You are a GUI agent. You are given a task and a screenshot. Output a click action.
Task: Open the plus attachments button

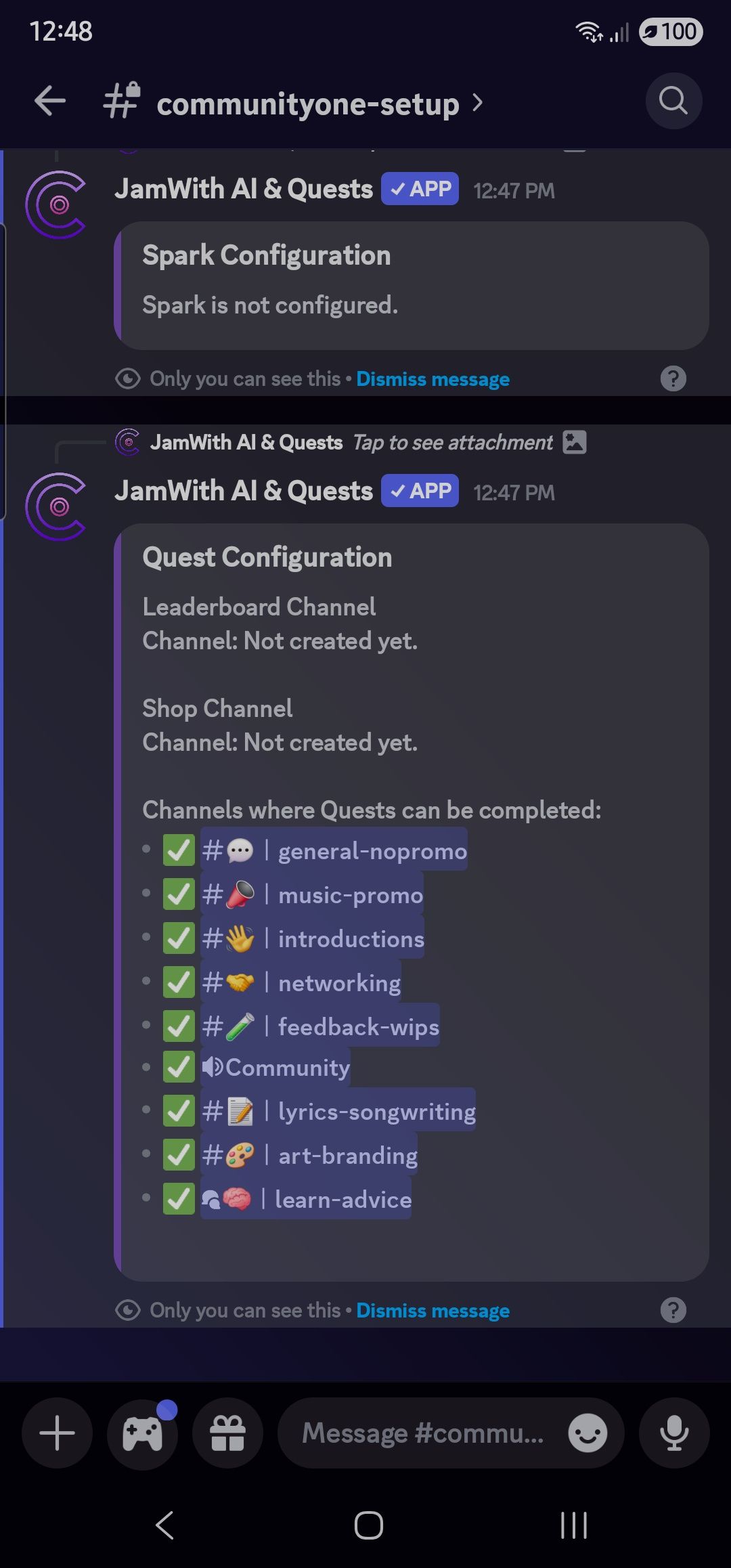pos(57,1433)
